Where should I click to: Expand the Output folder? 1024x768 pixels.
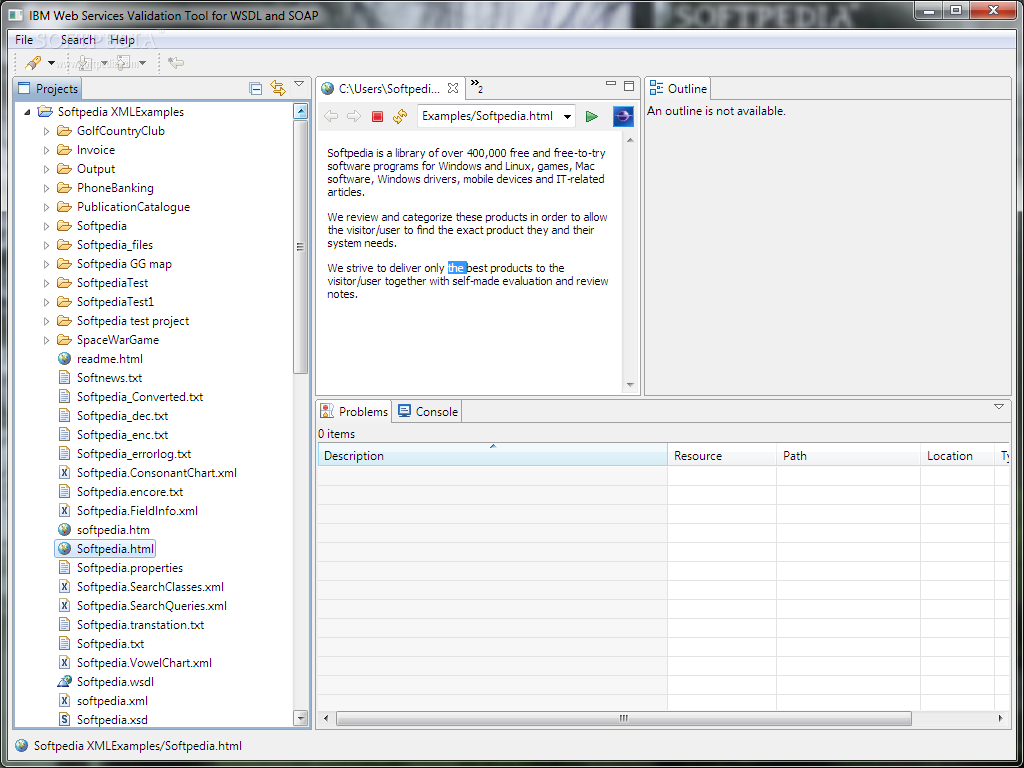[x=46, y=169]
